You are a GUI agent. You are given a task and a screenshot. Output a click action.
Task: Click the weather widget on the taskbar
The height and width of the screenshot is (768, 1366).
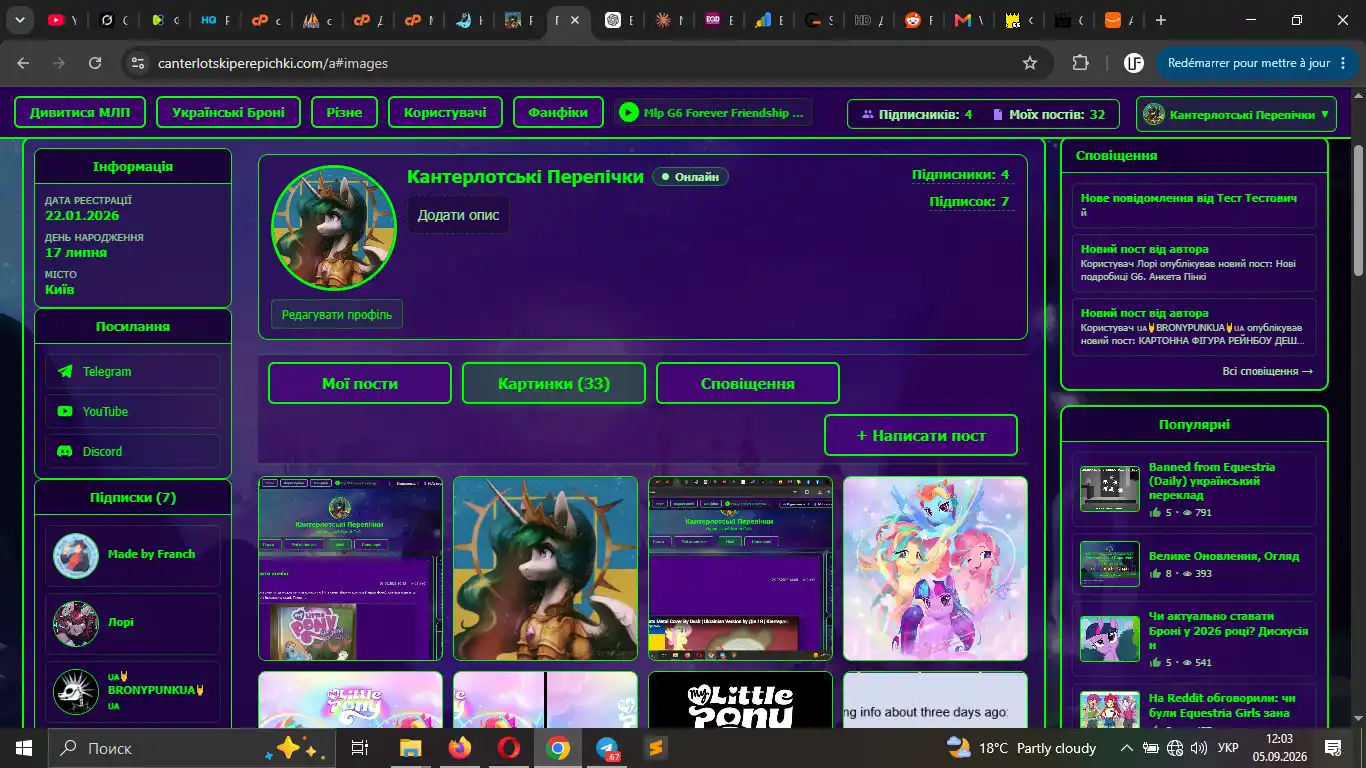[1021, 748]
